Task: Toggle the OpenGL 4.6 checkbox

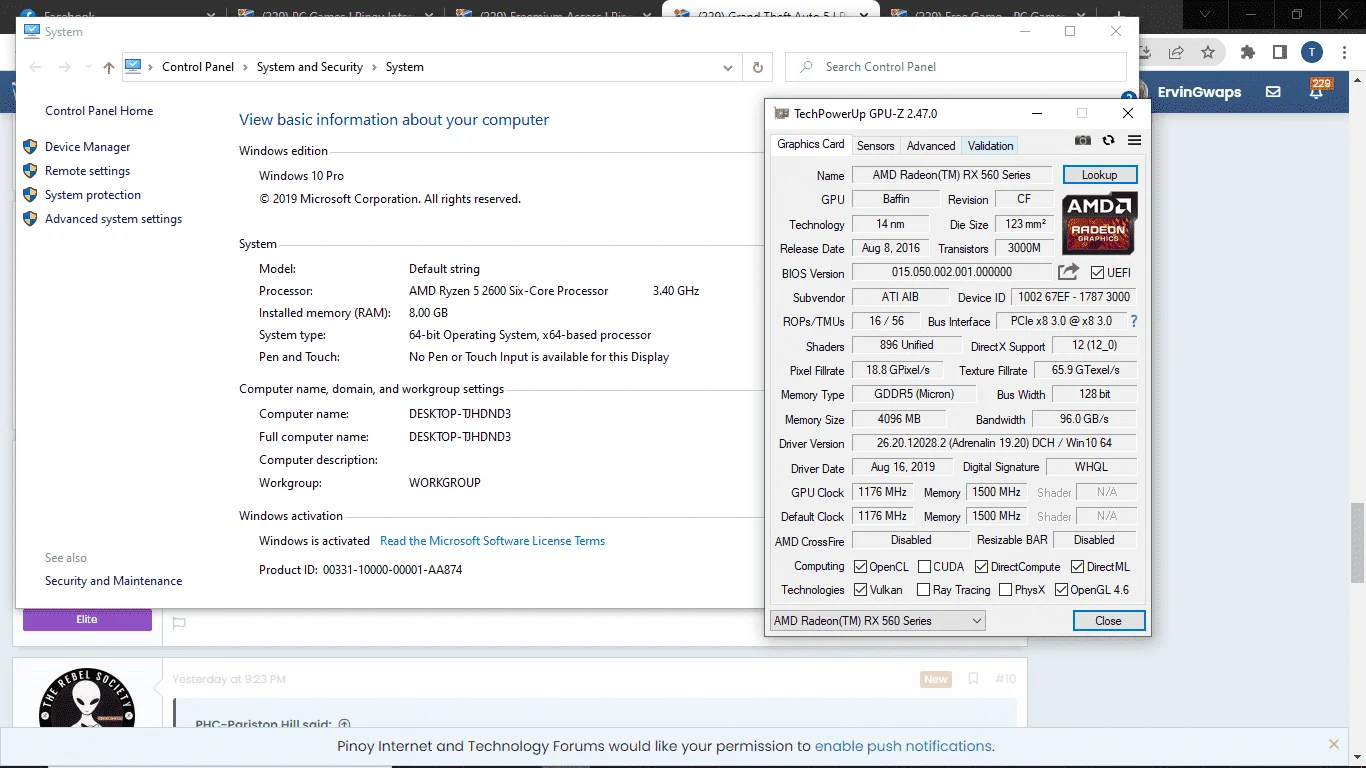Action: point(1061,590)
